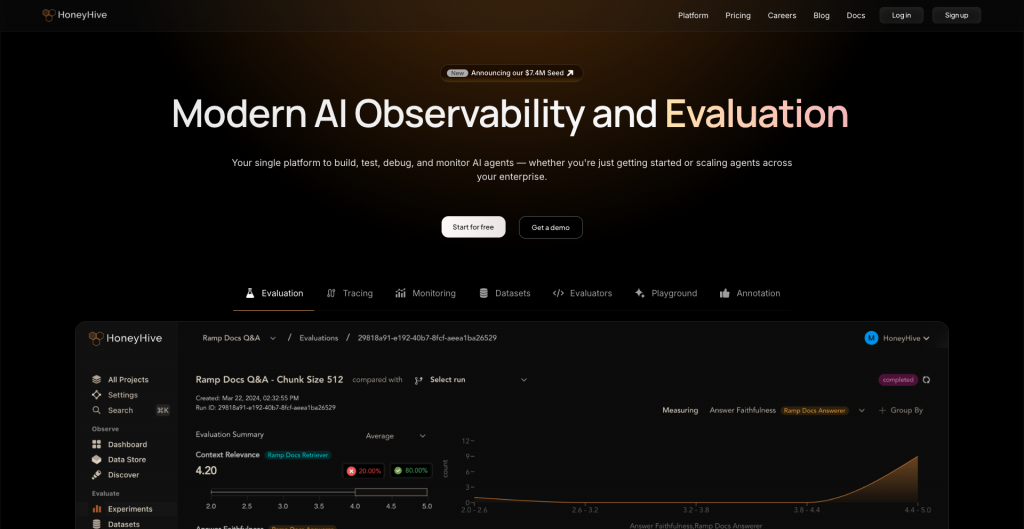Visit the Blog page
The width and height of the screenshot is (1024, 529).
[x=822, y=15]
